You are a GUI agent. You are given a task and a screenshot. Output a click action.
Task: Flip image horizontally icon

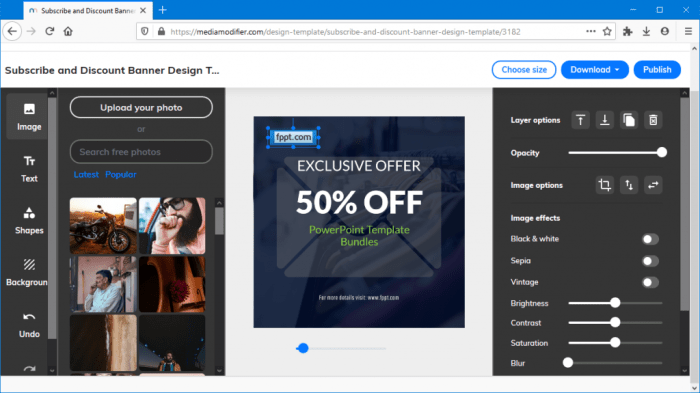click(x=653, y=185)
